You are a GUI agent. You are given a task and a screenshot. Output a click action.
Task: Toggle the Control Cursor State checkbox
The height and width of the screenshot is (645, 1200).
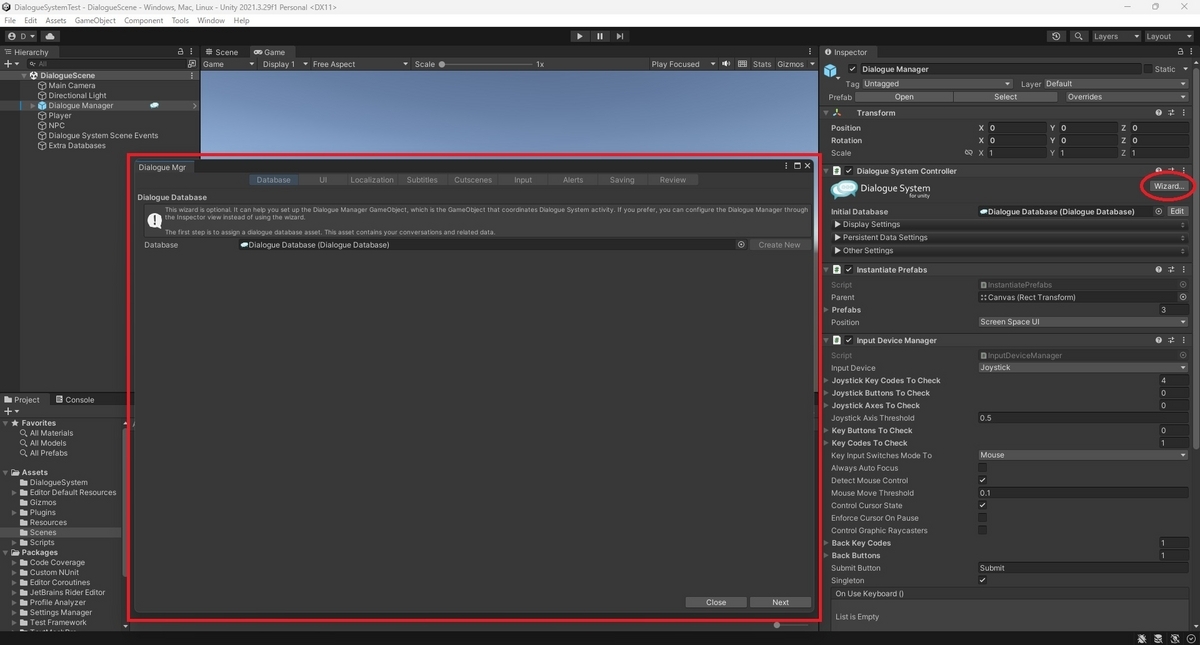click(982, 505)
